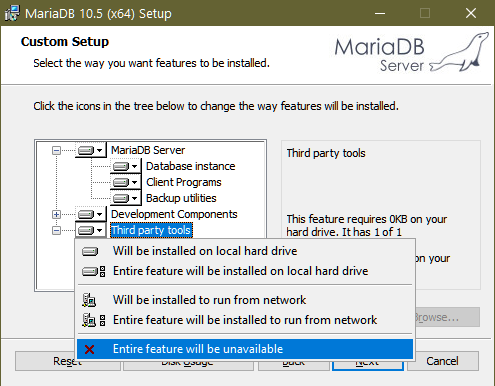
Task: Open Development Components install-state dropdown
Action: (90, 214)
